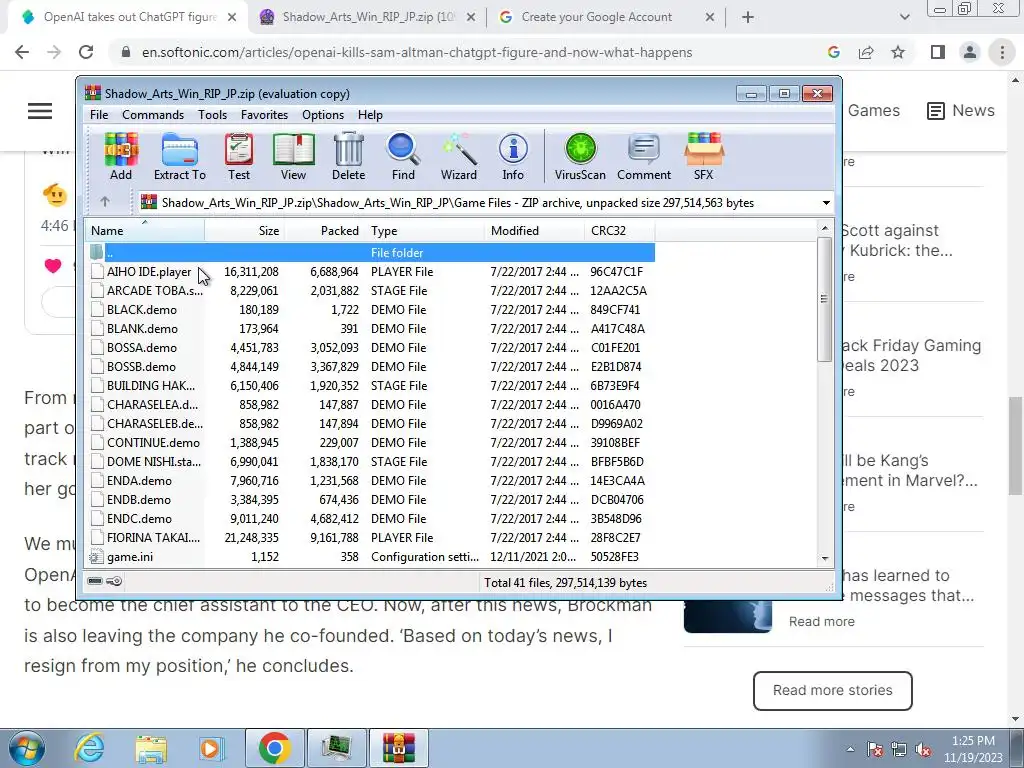Click the Comment toolbar icon
Image resolution: width=1024 pixels, height=768 pixels.
644,156
